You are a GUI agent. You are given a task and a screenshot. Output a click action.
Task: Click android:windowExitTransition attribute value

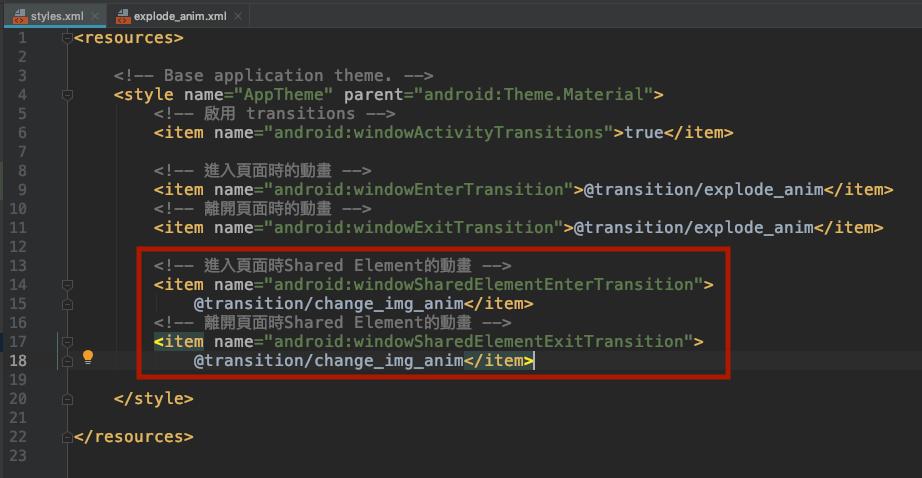pyautogui.click(x=414, y=228)
